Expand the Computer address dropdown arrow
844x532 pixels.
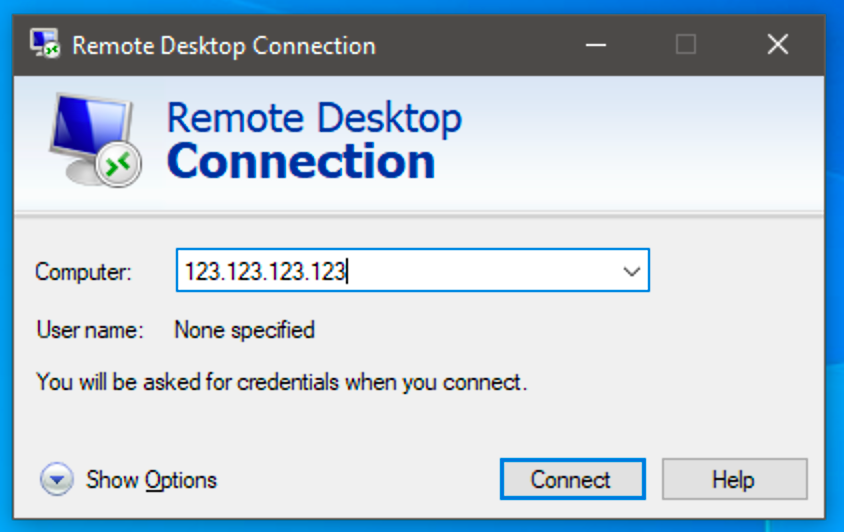point(631,271)
